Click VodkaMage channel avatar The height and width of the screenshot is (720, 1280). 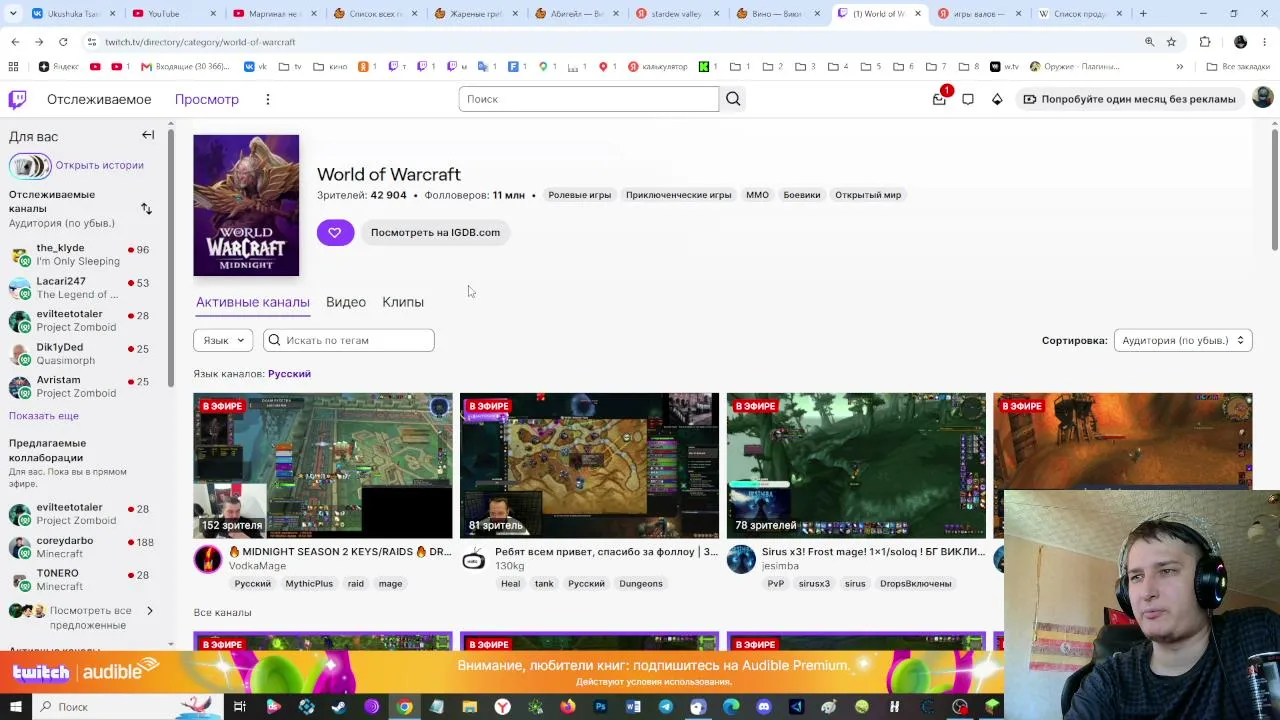point(208,559)
